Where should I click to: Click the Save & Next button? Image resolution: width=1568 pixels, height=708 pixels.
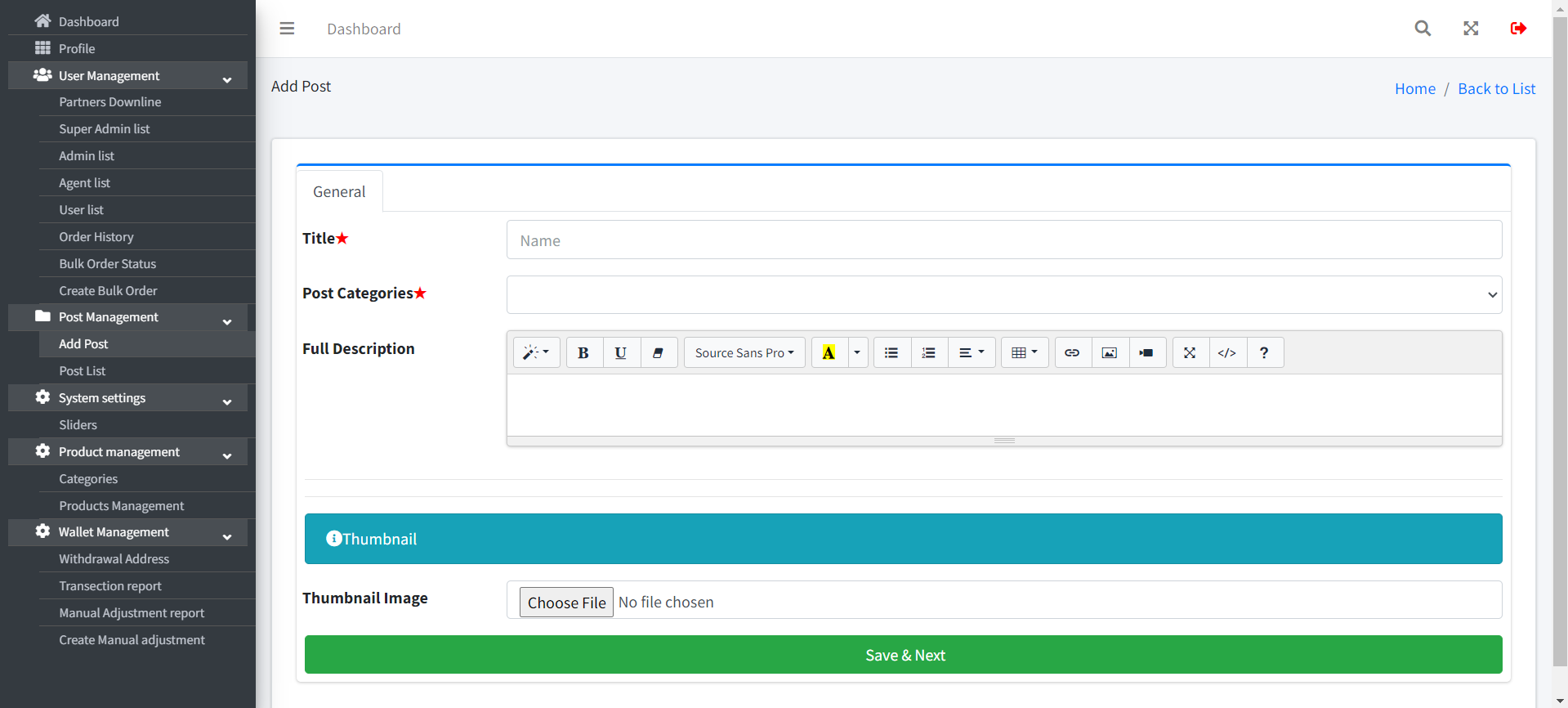click(x=903, y=655)
